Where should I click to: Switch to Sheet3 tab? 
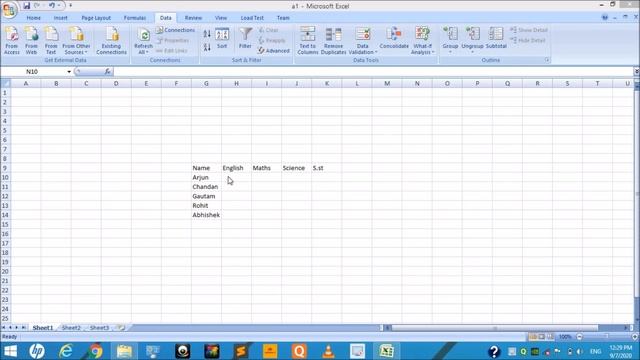click(99, 328)
